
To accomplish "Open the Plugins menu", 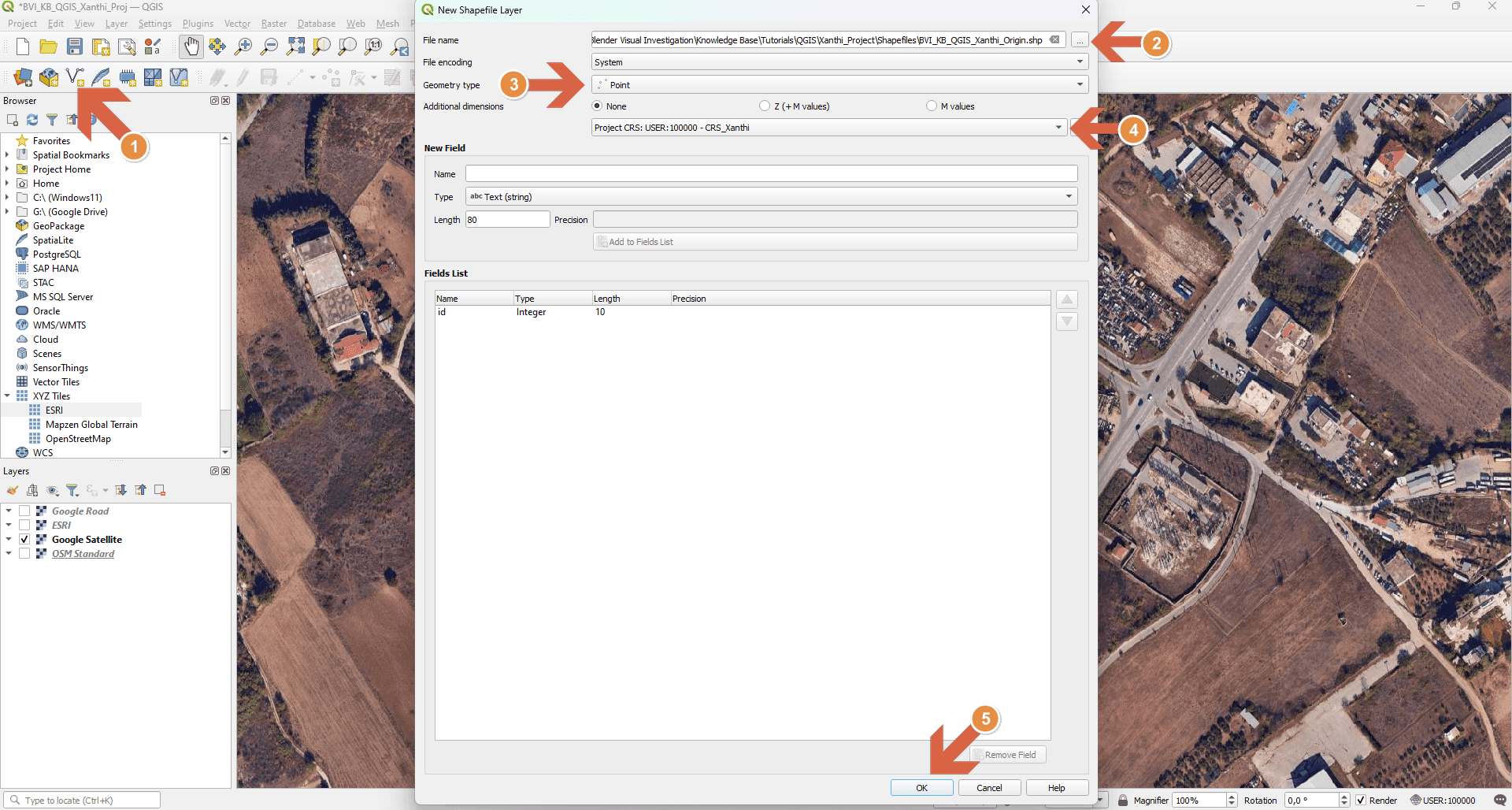I will pos(198,24).
